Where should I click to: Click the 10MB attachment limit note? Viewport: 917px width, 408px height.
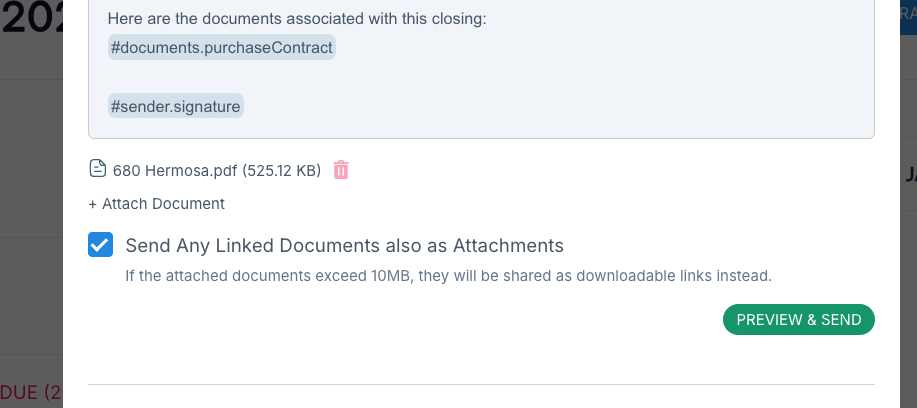[x=448, y=275]
